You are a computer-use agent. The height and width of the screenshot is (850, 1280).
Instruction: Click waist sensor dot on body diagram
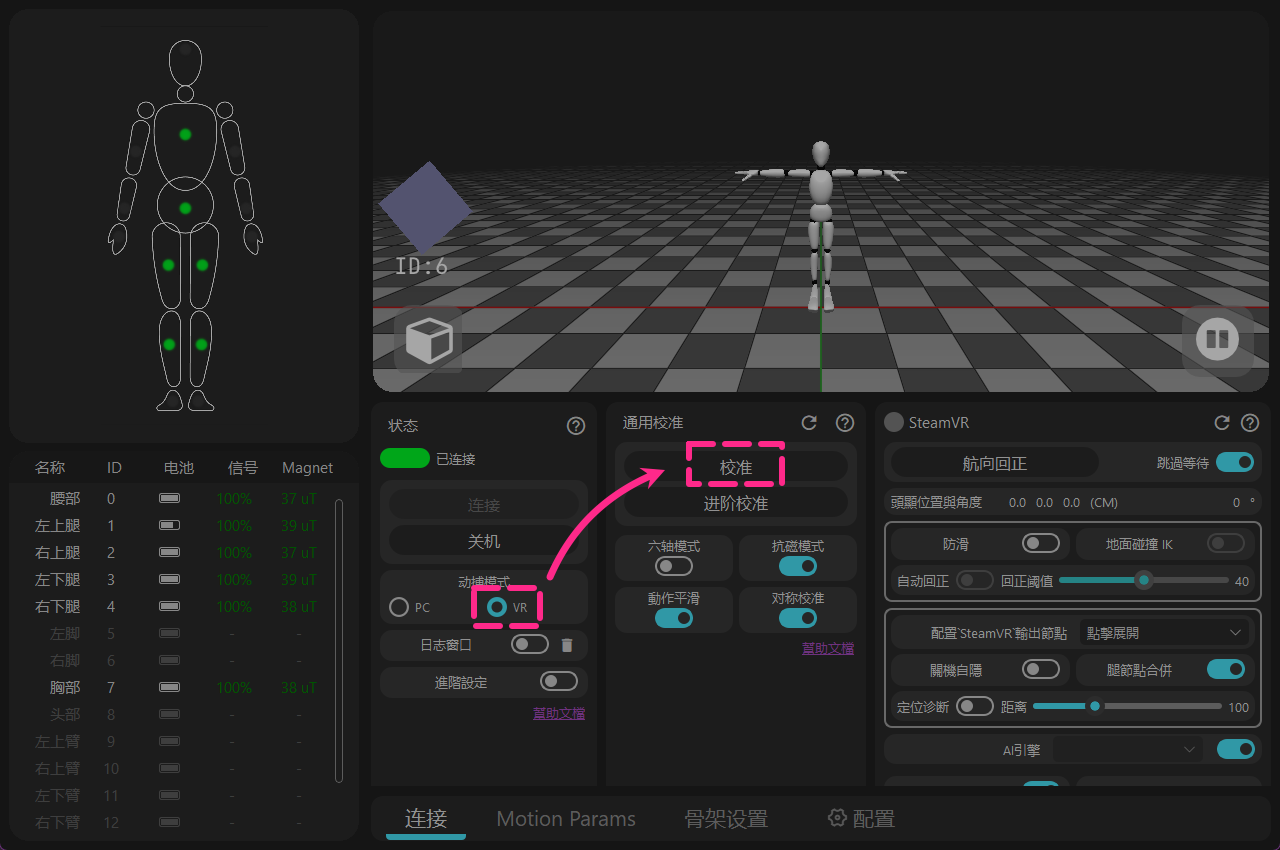point(185,208)
